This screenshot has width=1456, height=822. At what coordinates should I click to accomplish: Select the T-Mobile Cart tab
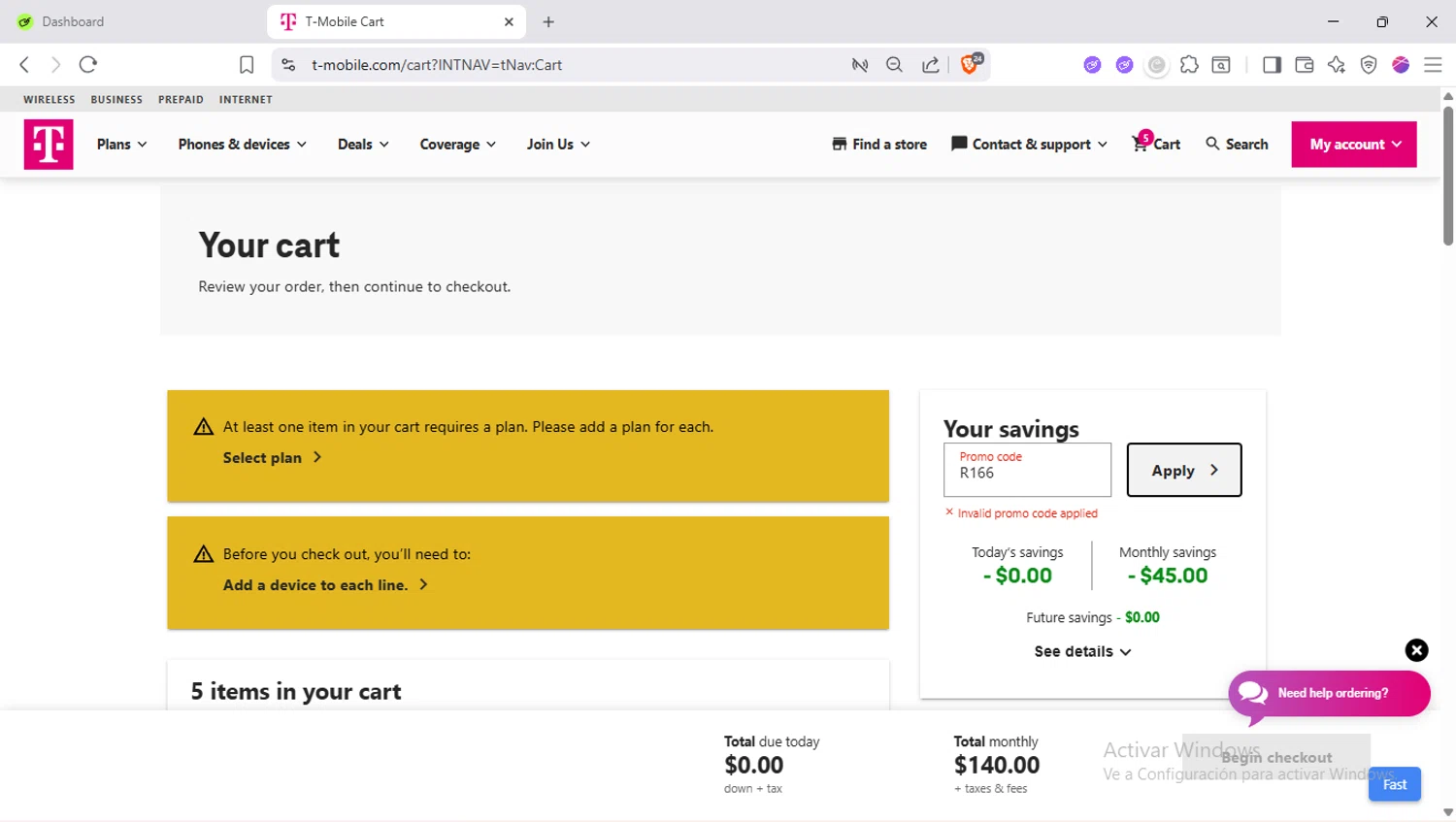396,21
